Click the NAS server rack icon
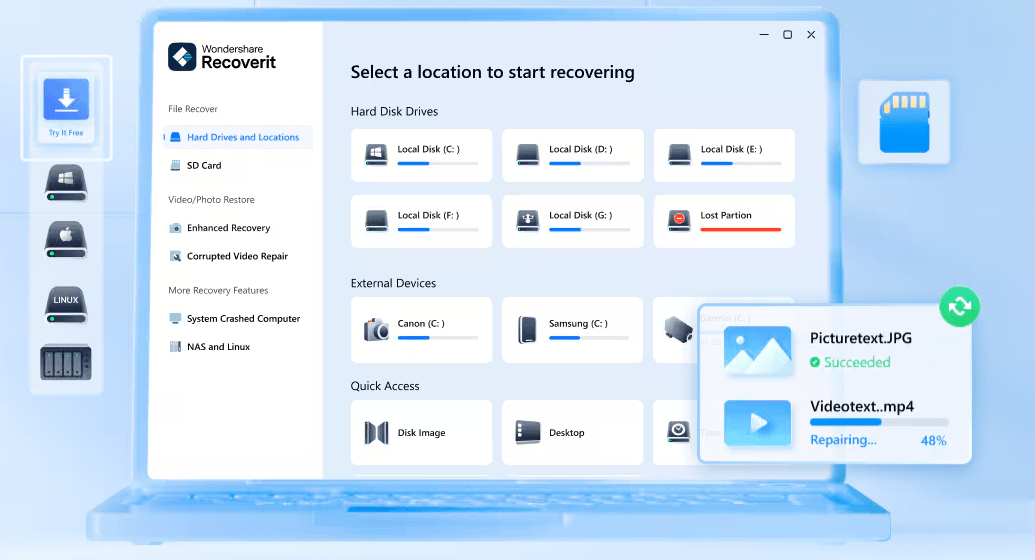 66,362
